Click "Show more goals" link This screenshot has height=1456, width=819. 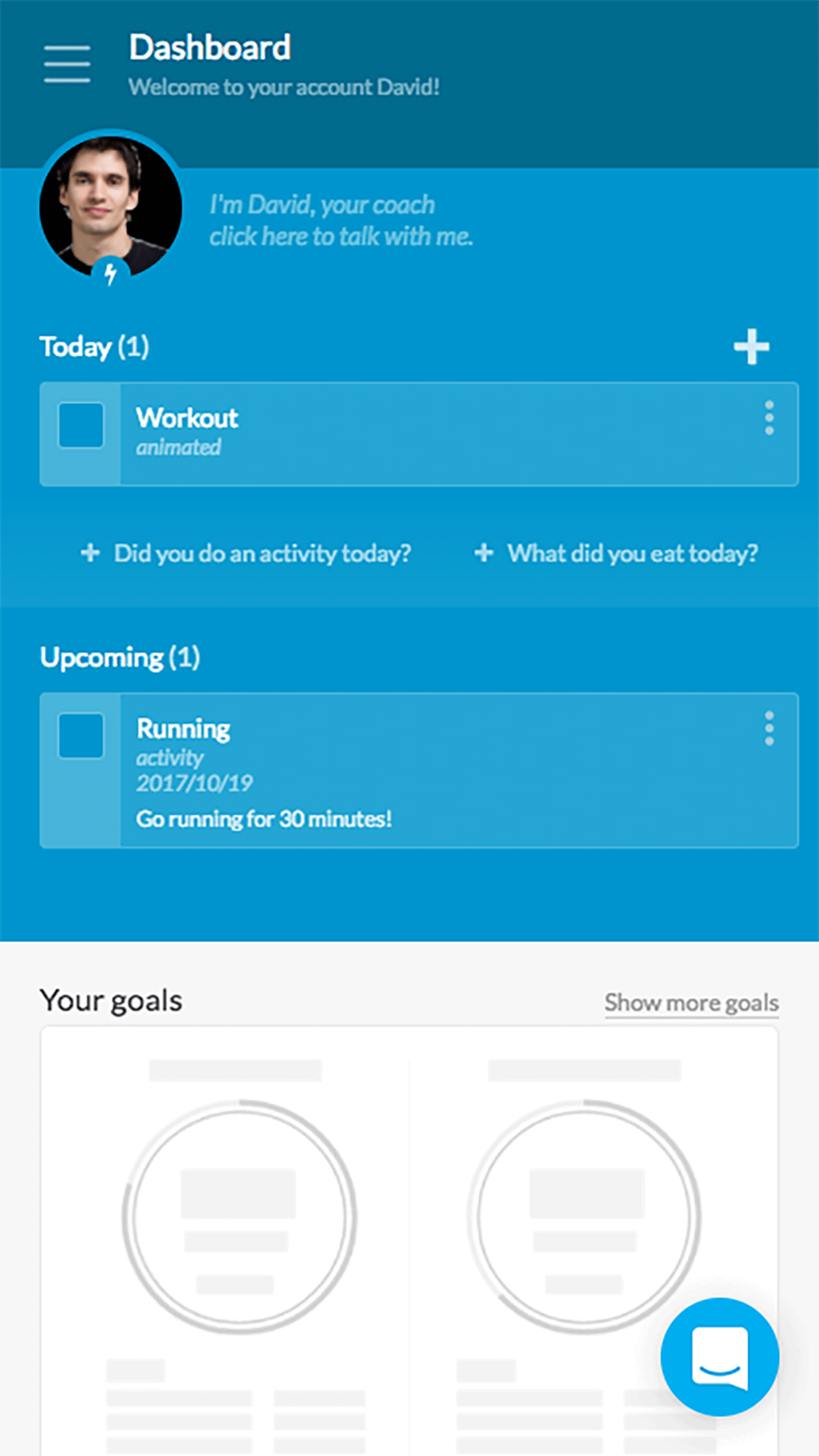point(692,1003)
